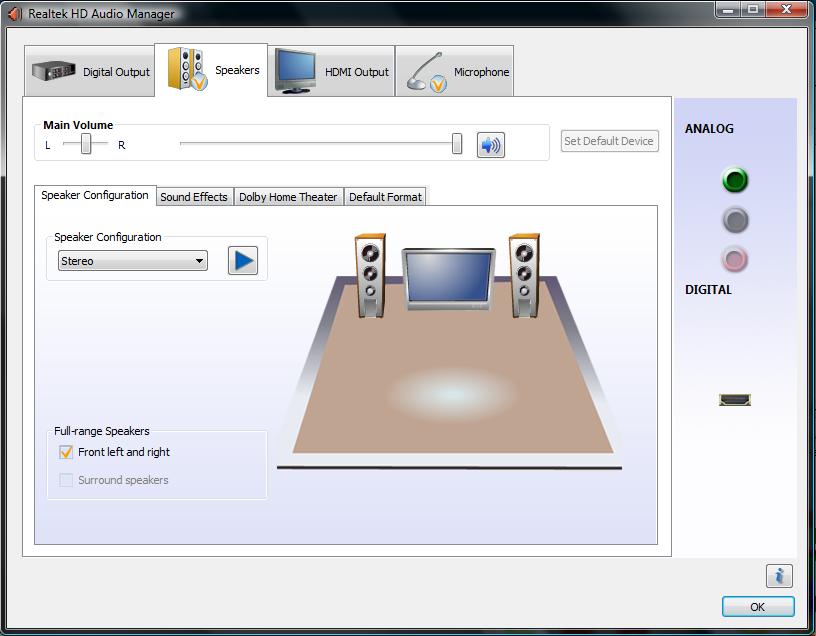Screen dimensions: 816x636
Task: Close the Realtek HD Audio Manager window
Action: coord(787,9)
